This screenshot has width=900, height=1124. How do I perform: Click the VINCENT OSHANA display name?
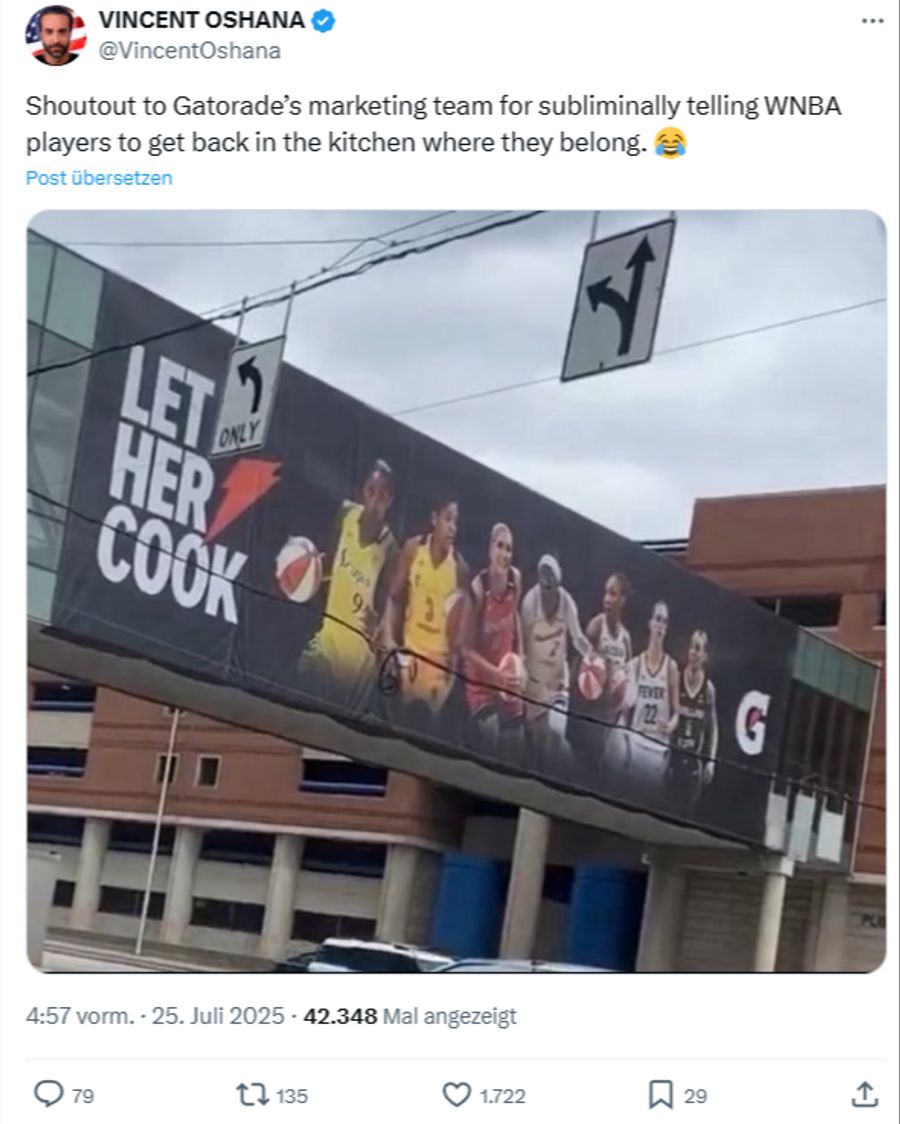201,20
